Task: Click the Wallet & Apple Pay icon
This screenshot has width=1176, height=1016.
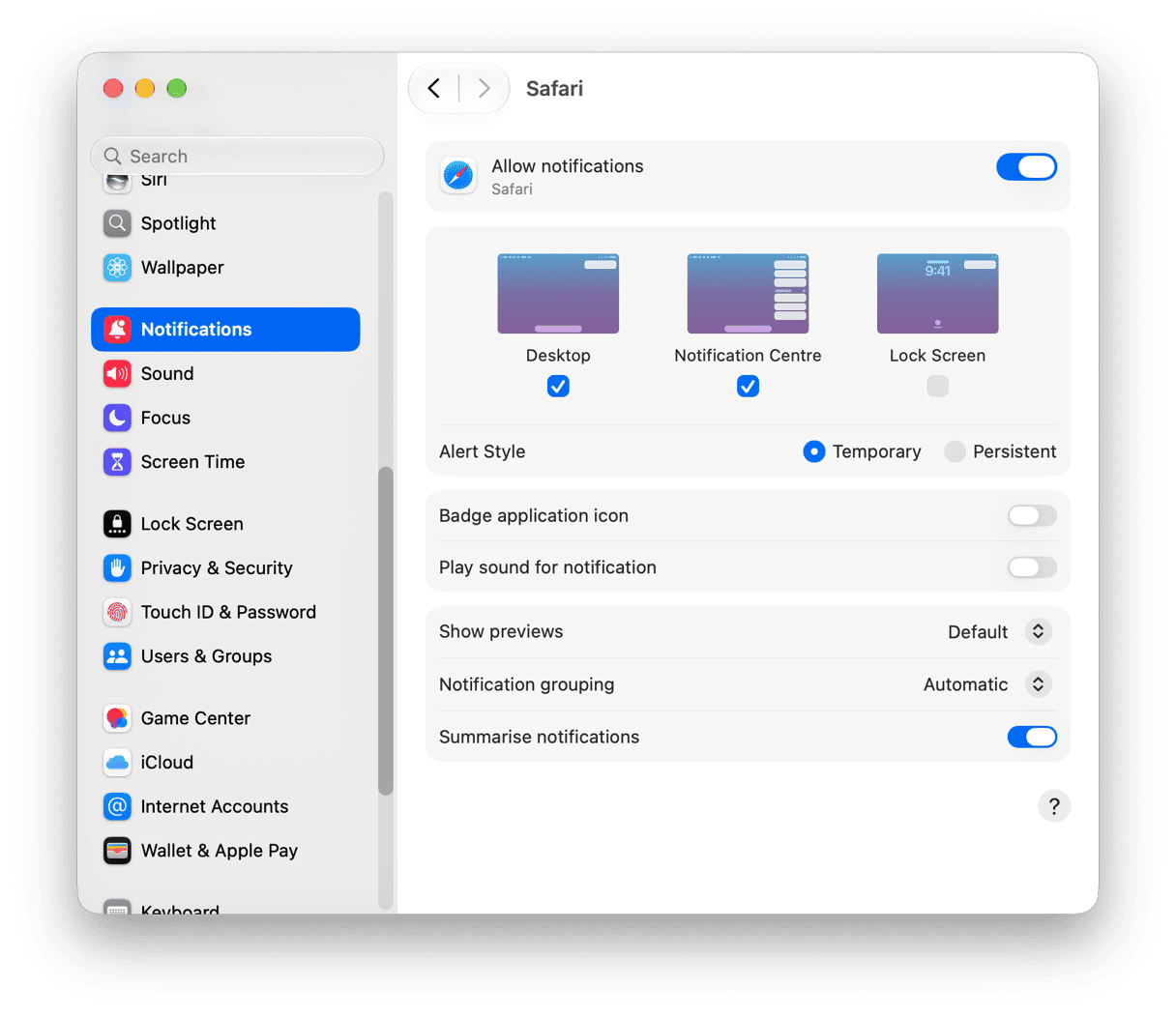Action: [x=117, y=851]
